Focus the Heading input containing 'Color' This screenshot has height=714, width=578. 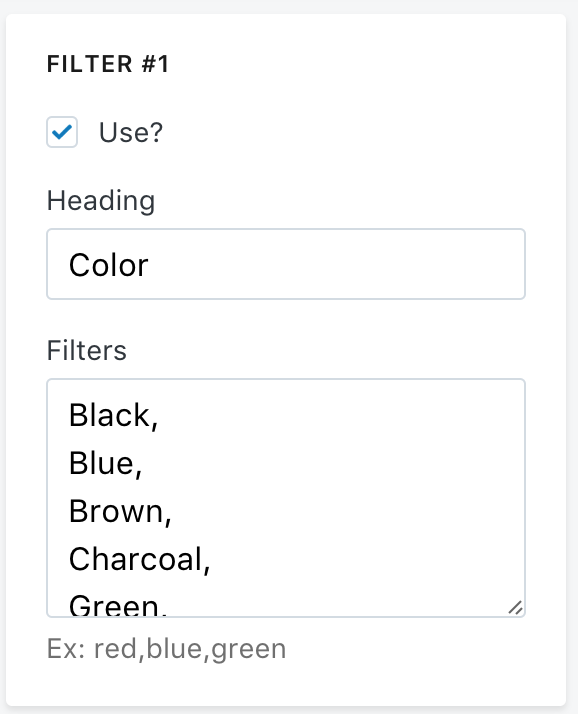(x=286, y=264)
